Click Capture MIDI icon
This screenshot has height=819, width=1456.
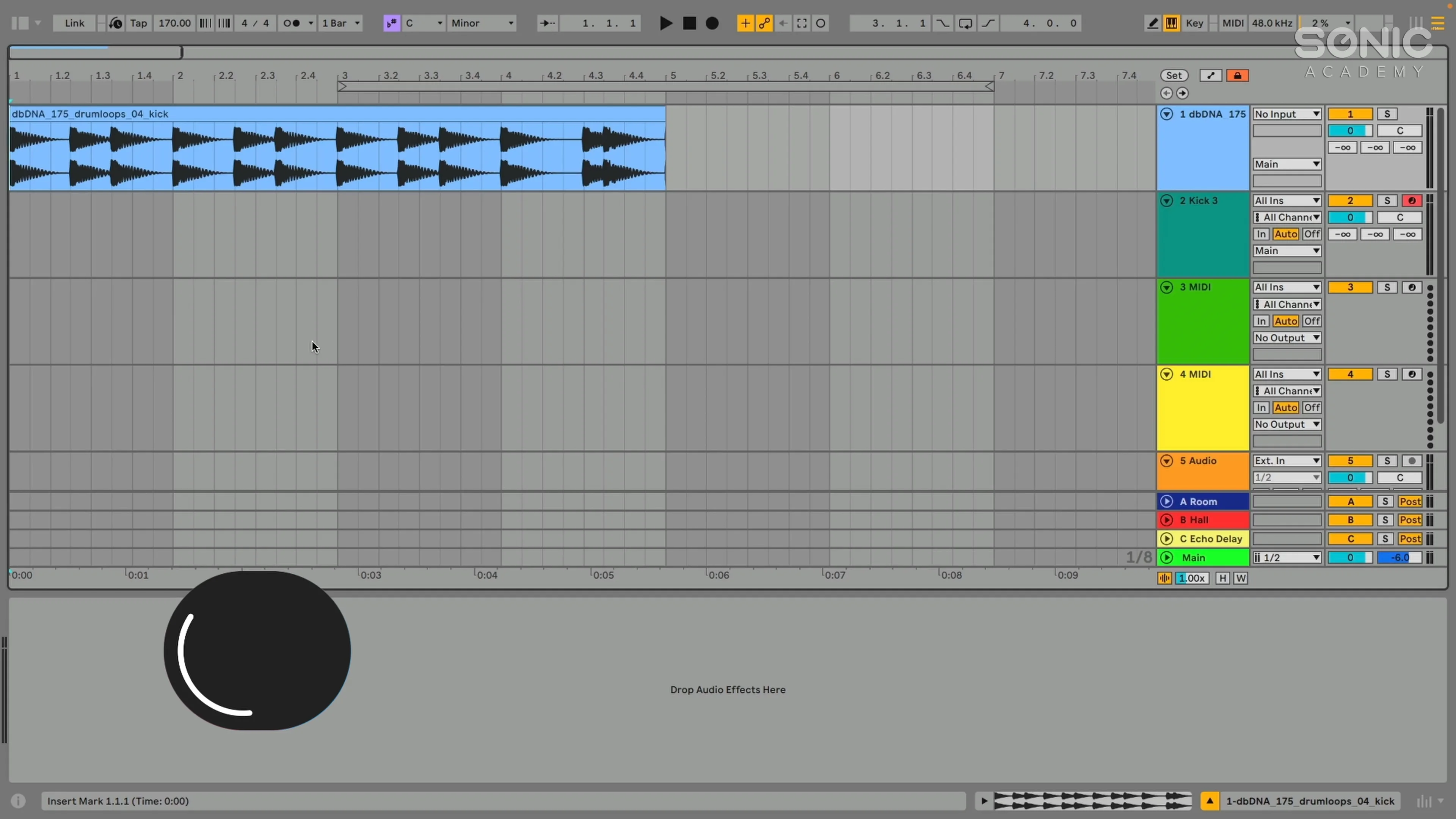coord(802,23)
